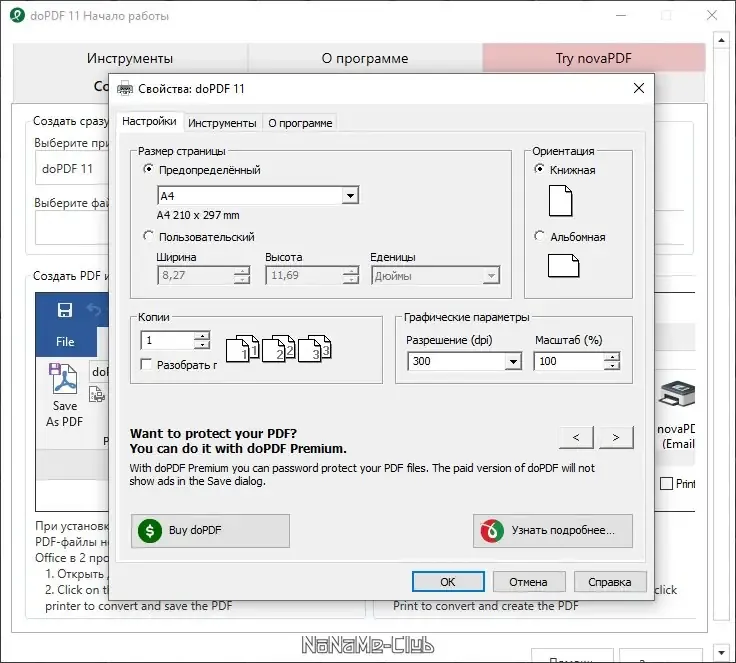Click main window scrollbar down arrow
This screenshot has height=663, width=736.
[x=721, y=652]
